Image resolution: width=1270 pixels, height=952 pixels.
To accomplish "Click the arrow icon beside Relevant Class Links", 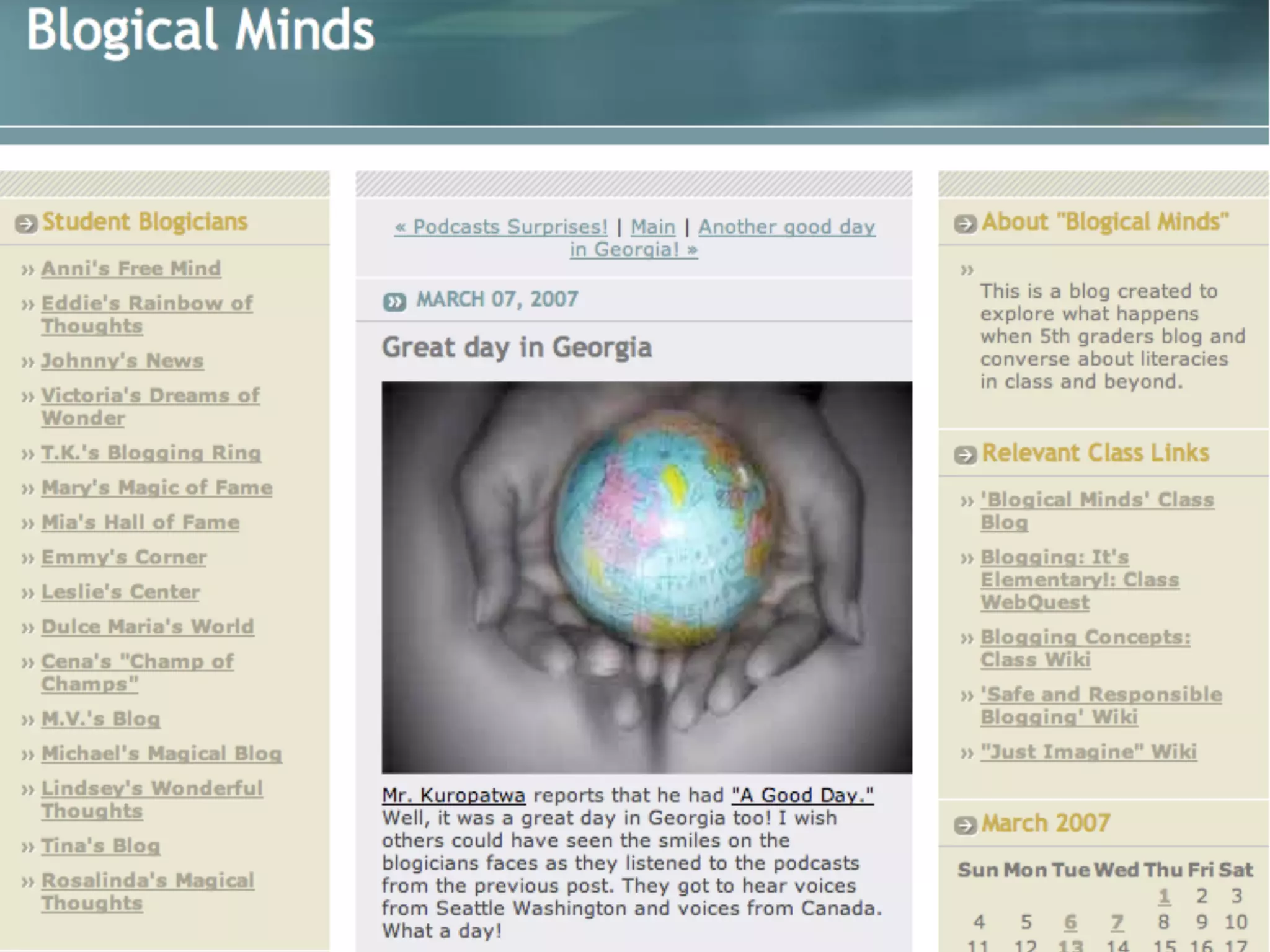I will [965, 455].
